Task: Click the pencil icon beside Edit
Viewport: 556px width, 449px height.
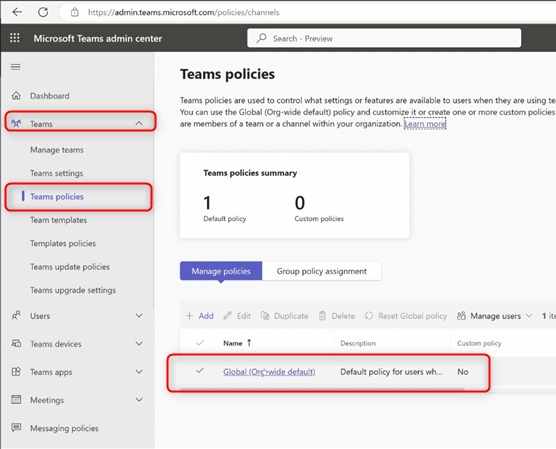Action: 227,315
